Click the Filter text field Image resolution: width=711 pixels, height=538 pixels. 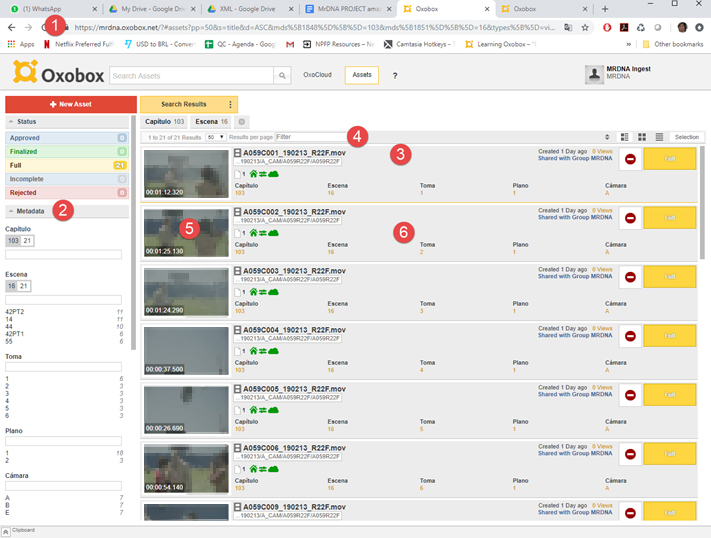click(x=312, y=137)
